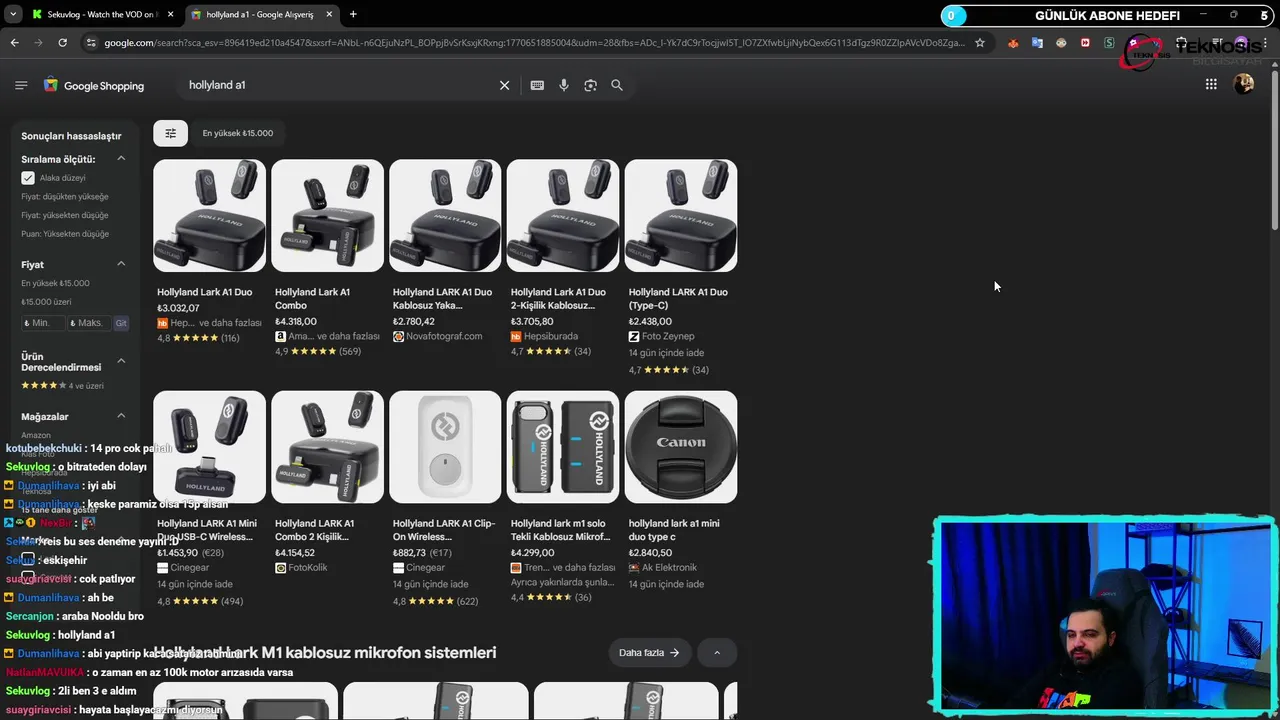Sort by Puan: Yüksekten düşüğe
This screenshot has height=720, width=1280.
coord(65,234)
